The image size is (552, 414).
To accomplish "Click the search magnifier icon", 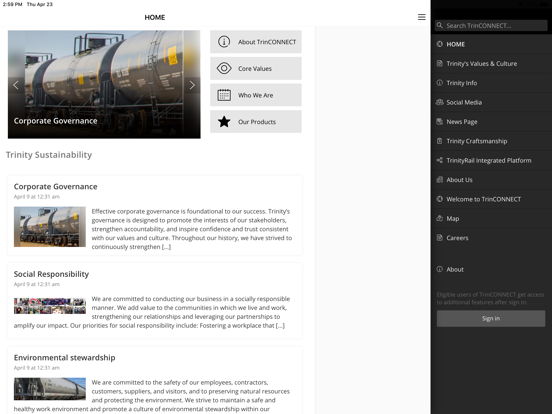I will click(x=439, y=25).
